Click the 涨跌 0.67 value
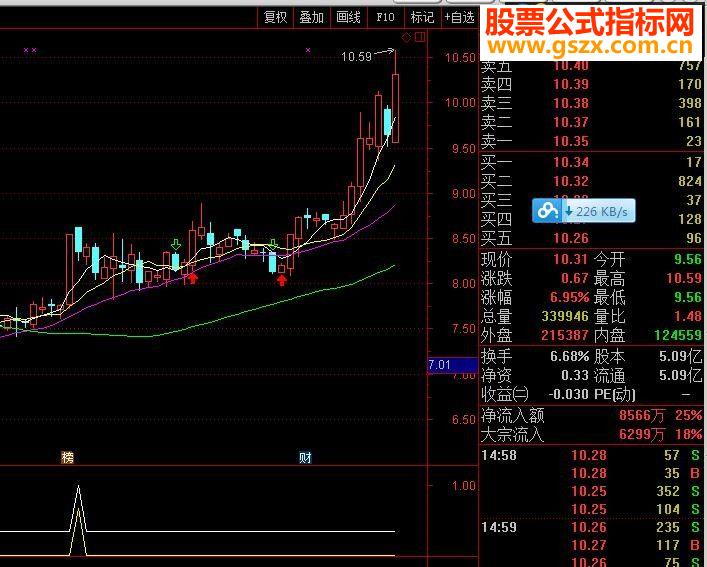Image resolution: width=707 pixels, height=567 pixels. tap(575, 278)
